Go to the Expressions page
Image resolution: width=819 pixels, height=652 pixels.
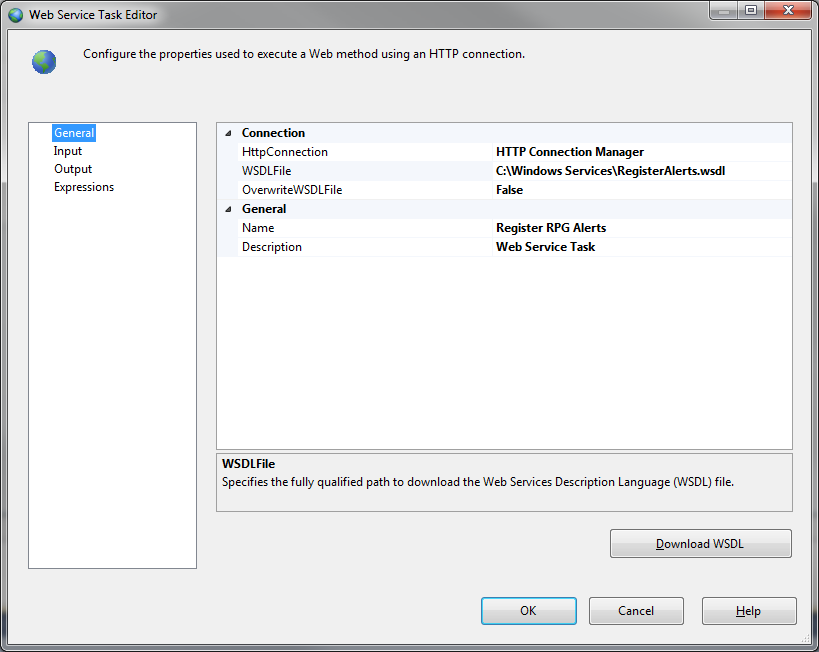coord(84,187)
